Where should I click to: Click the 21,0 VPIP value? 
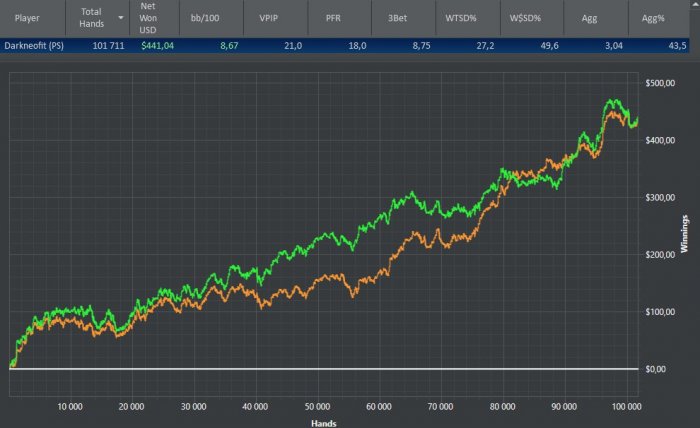(293, 46)
